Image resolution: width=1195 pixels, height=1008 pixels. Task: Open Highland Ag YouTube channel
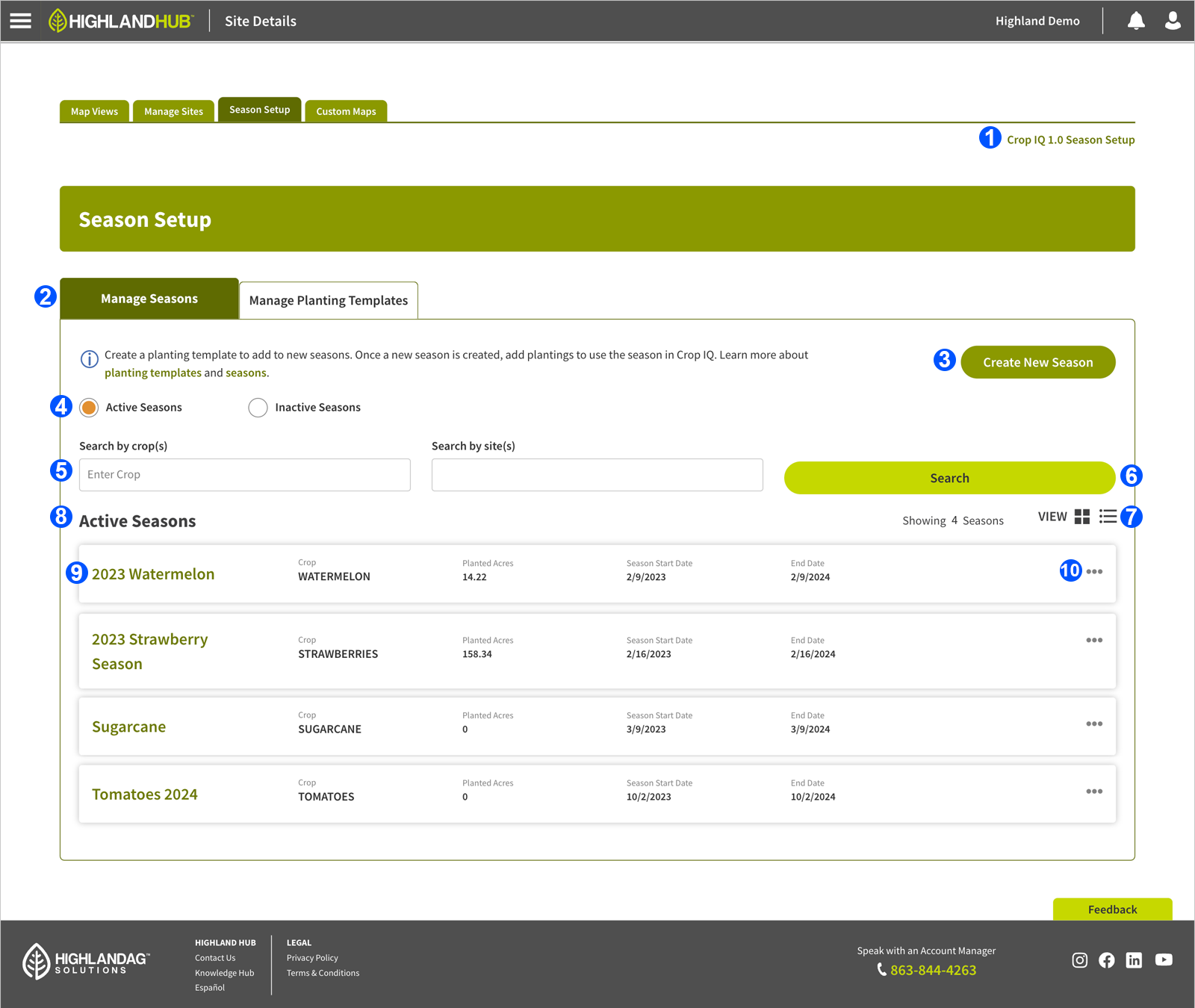[x=1163, y=960]
